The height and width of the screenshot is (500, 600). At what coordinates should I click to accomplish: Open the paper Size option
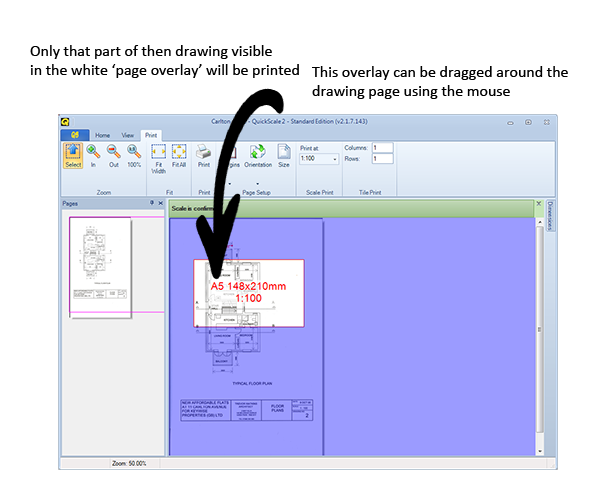coord(283,155)
